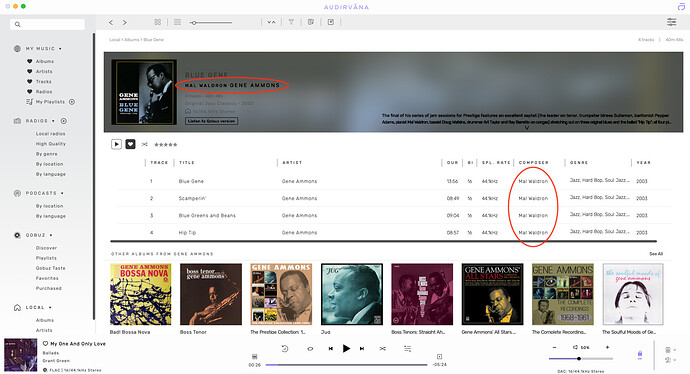Increase volume with plus button
Viewport: 690px width, 374px height.
607,347
